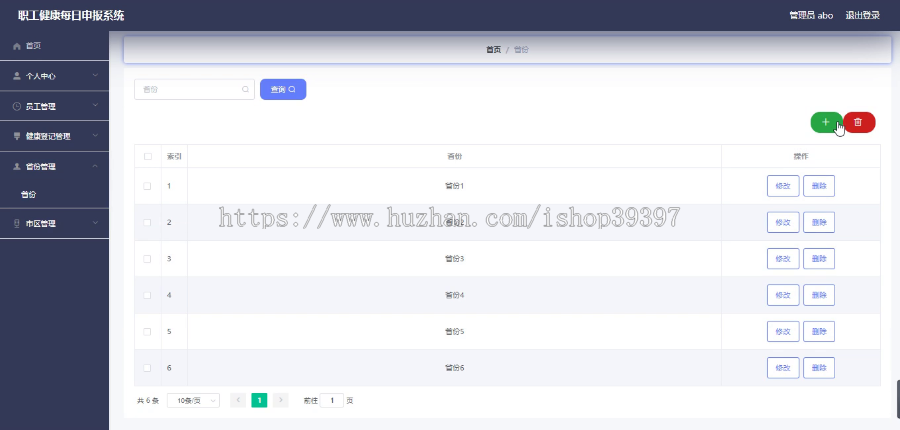Click the page 1 pagination button
This screenshot has width=900, height=430.
click(x=259, y=400)
